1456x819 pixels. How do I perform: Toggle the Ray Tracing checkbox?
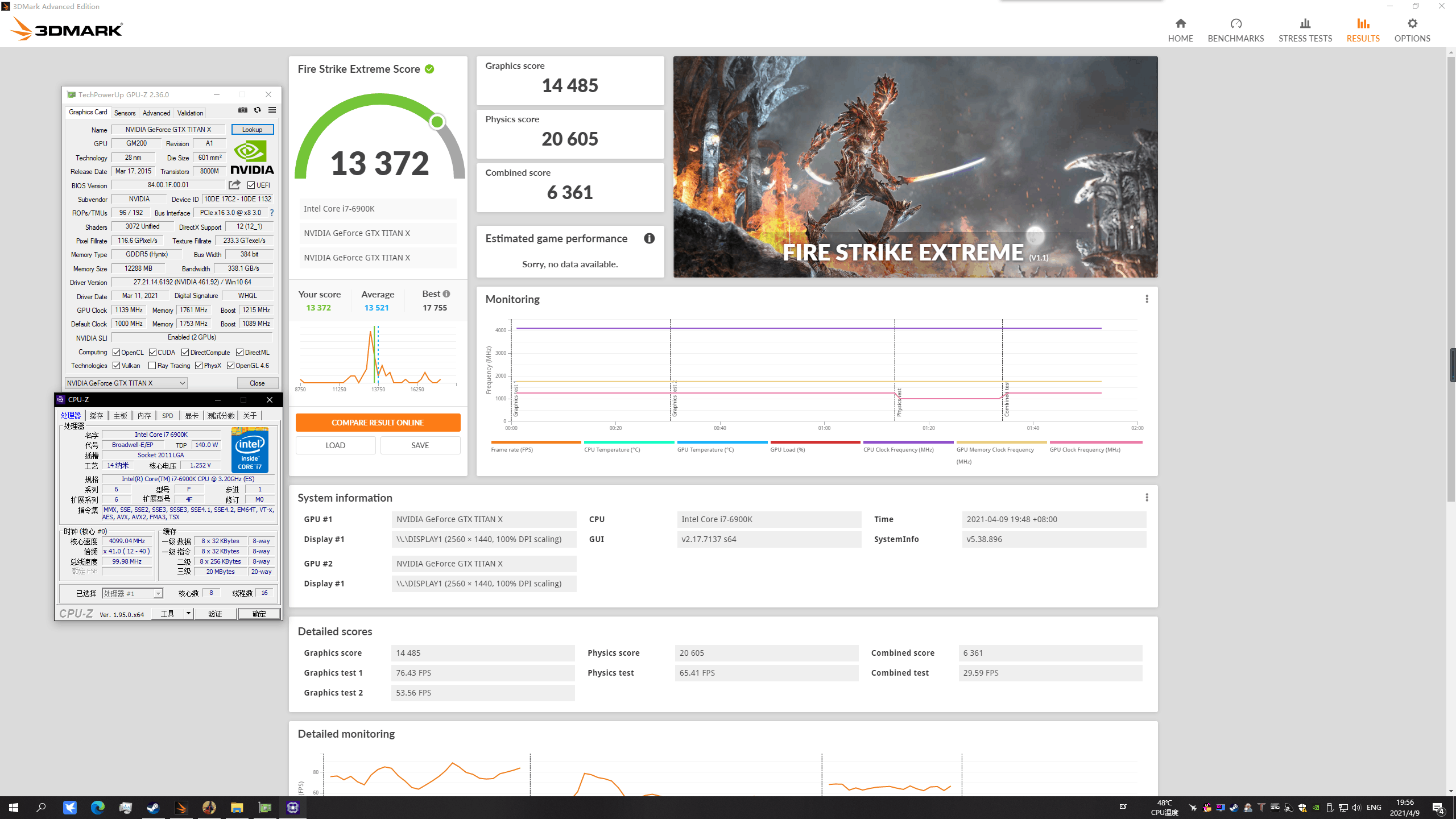pyautogui.click(x=152, y=366)
